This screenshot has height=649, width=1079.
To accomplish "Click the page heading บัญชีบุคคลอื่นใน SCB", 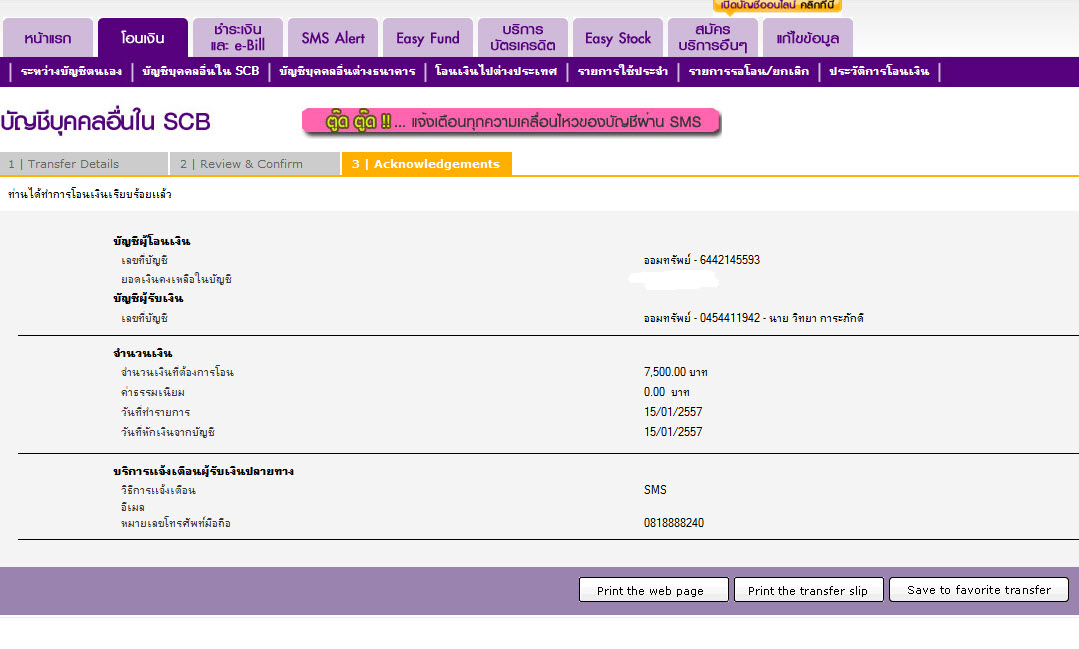I will coord(105,122).
